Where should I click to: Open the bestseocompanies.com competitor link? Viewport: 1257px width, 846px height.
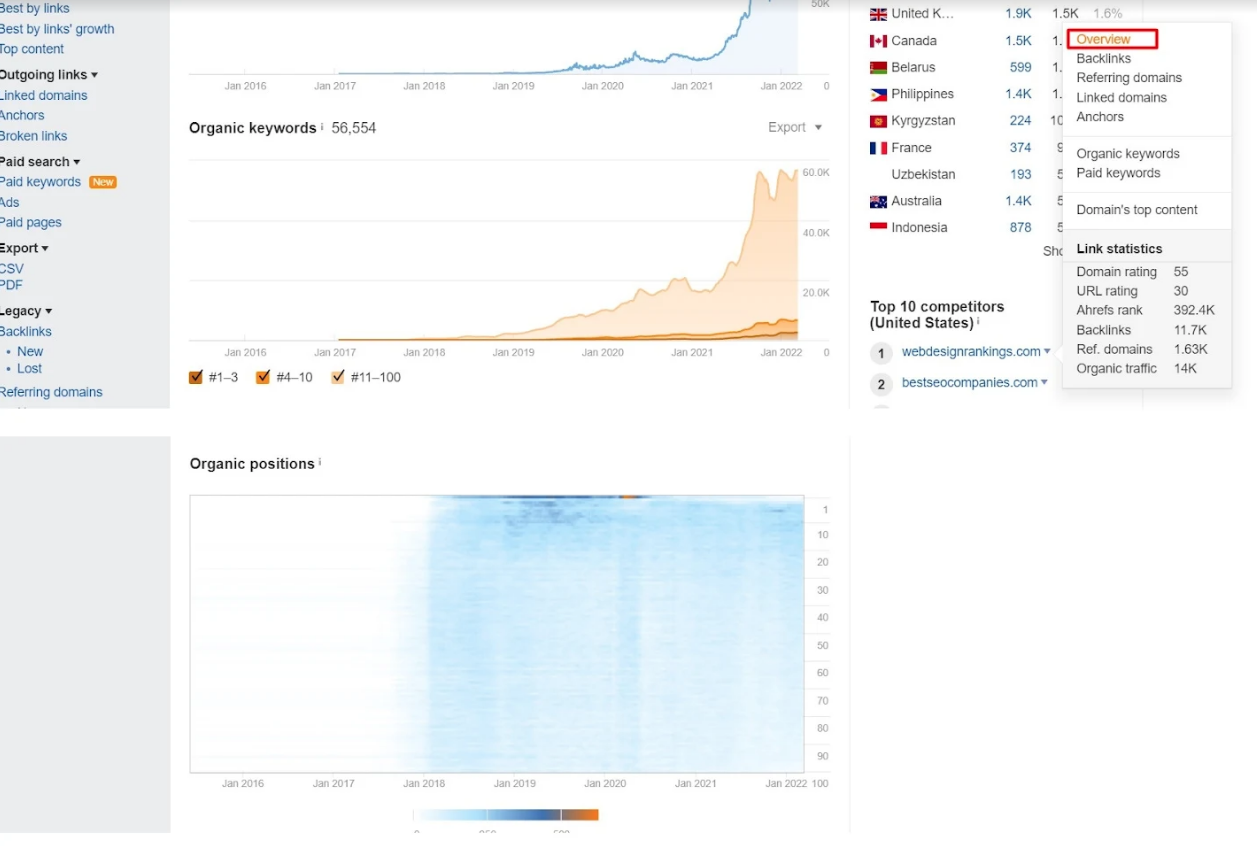[969, 383]
